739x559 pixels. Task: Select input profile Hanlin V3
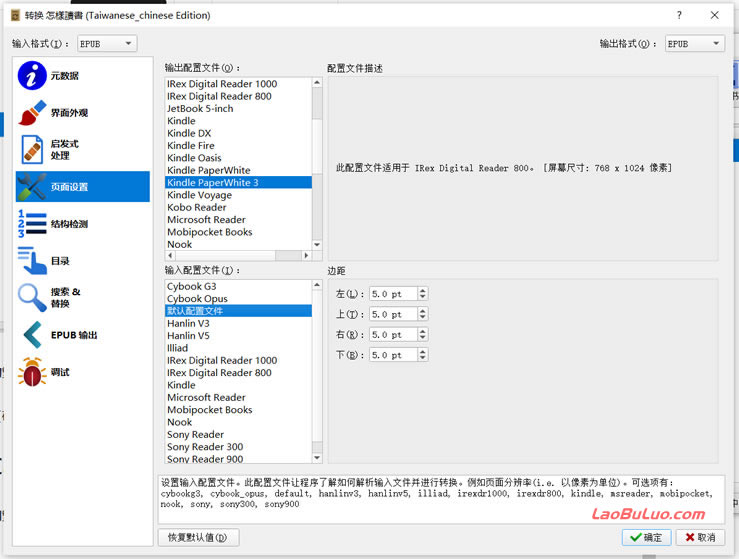click(238, 323)
